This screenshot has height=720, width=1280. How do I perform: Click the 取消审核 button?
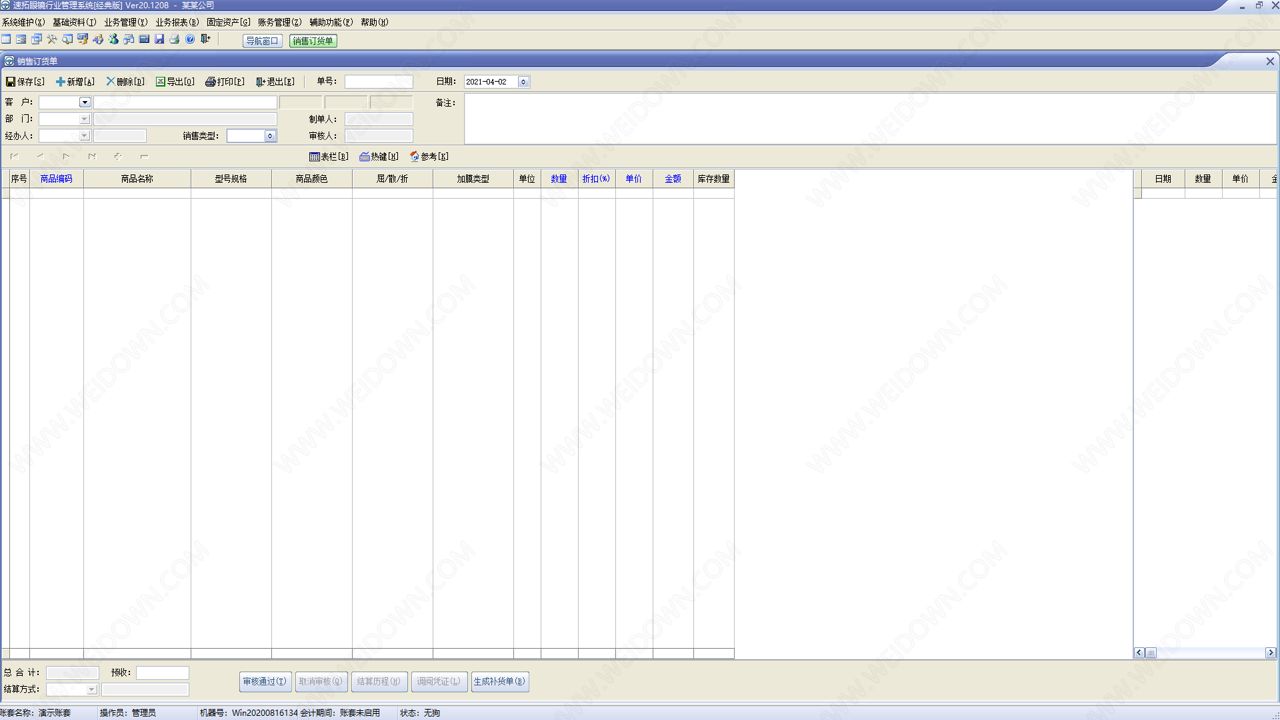point(322,681)
